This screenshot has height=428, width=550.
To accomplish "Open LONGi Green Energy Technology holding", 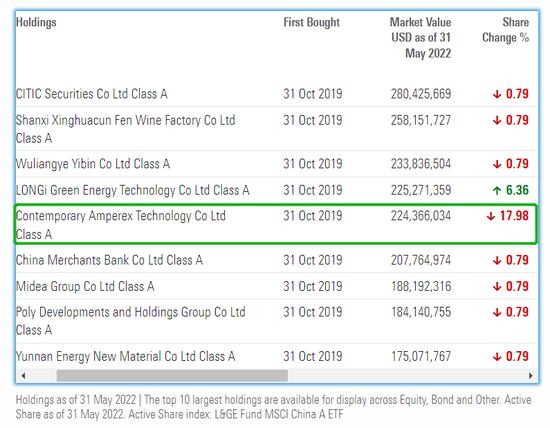I will pos(133,190).
